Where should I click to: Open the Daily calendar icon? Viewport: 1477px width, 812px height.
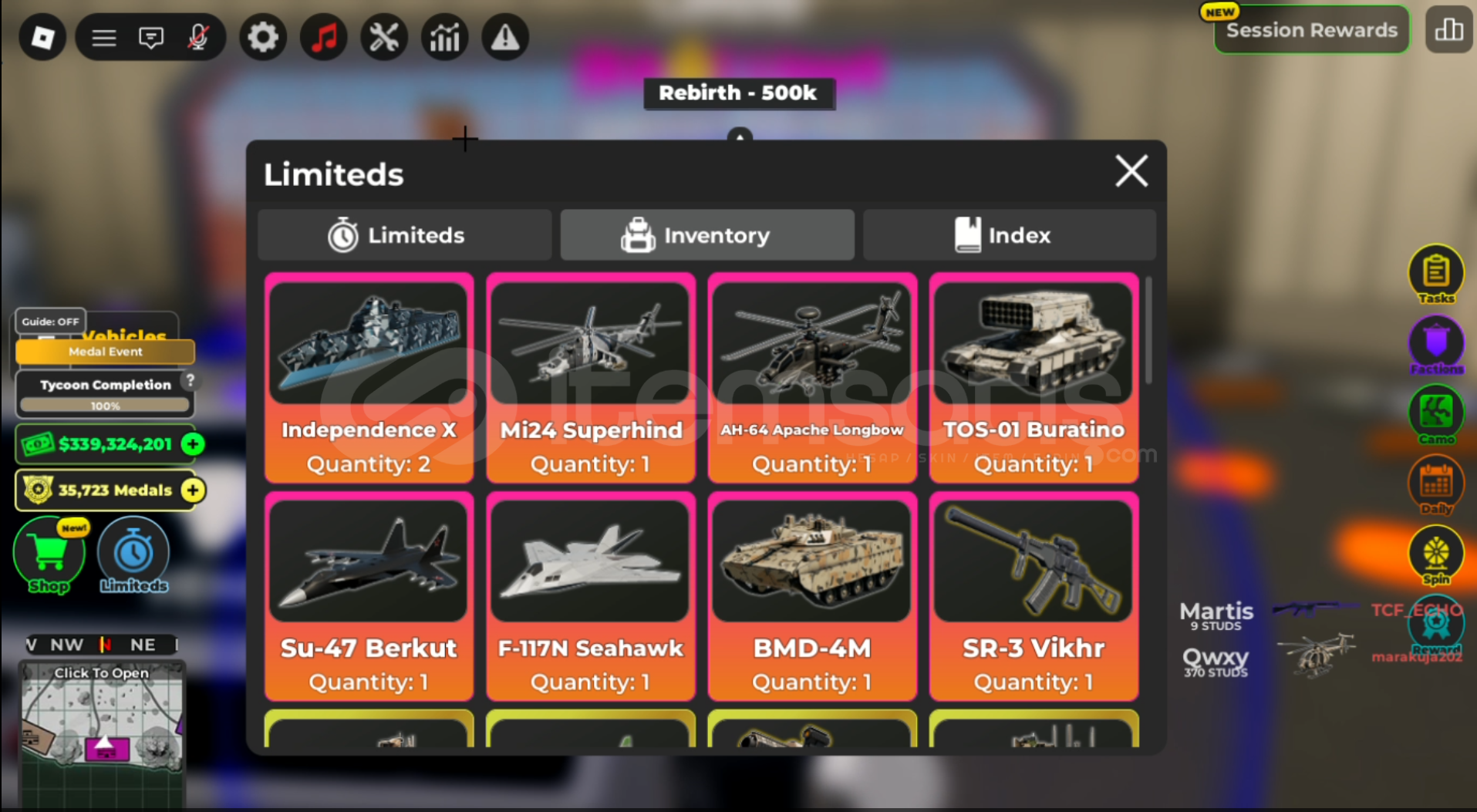point(1435,485)
